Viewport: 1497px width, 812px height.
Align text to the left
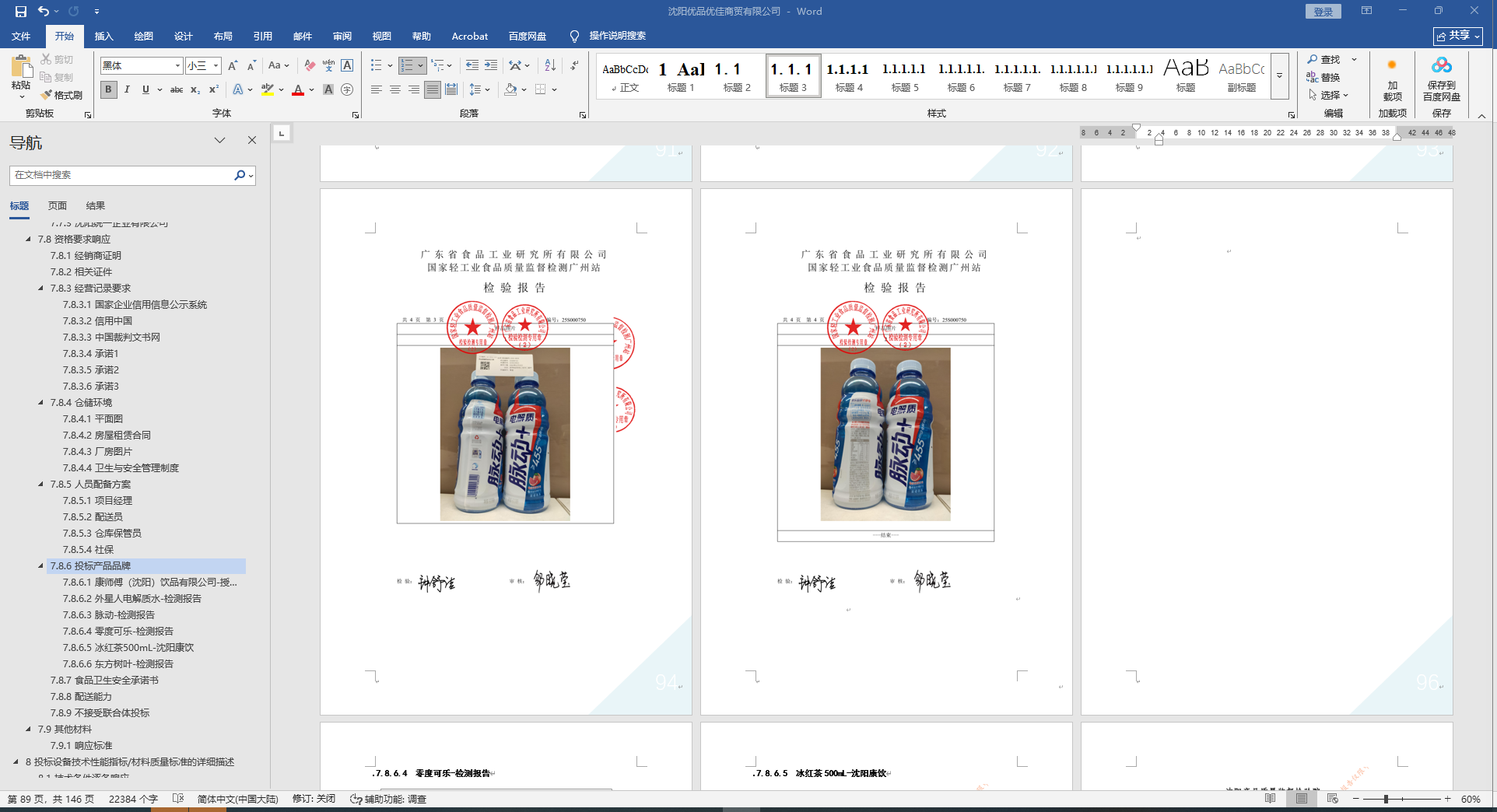(377, 90)
